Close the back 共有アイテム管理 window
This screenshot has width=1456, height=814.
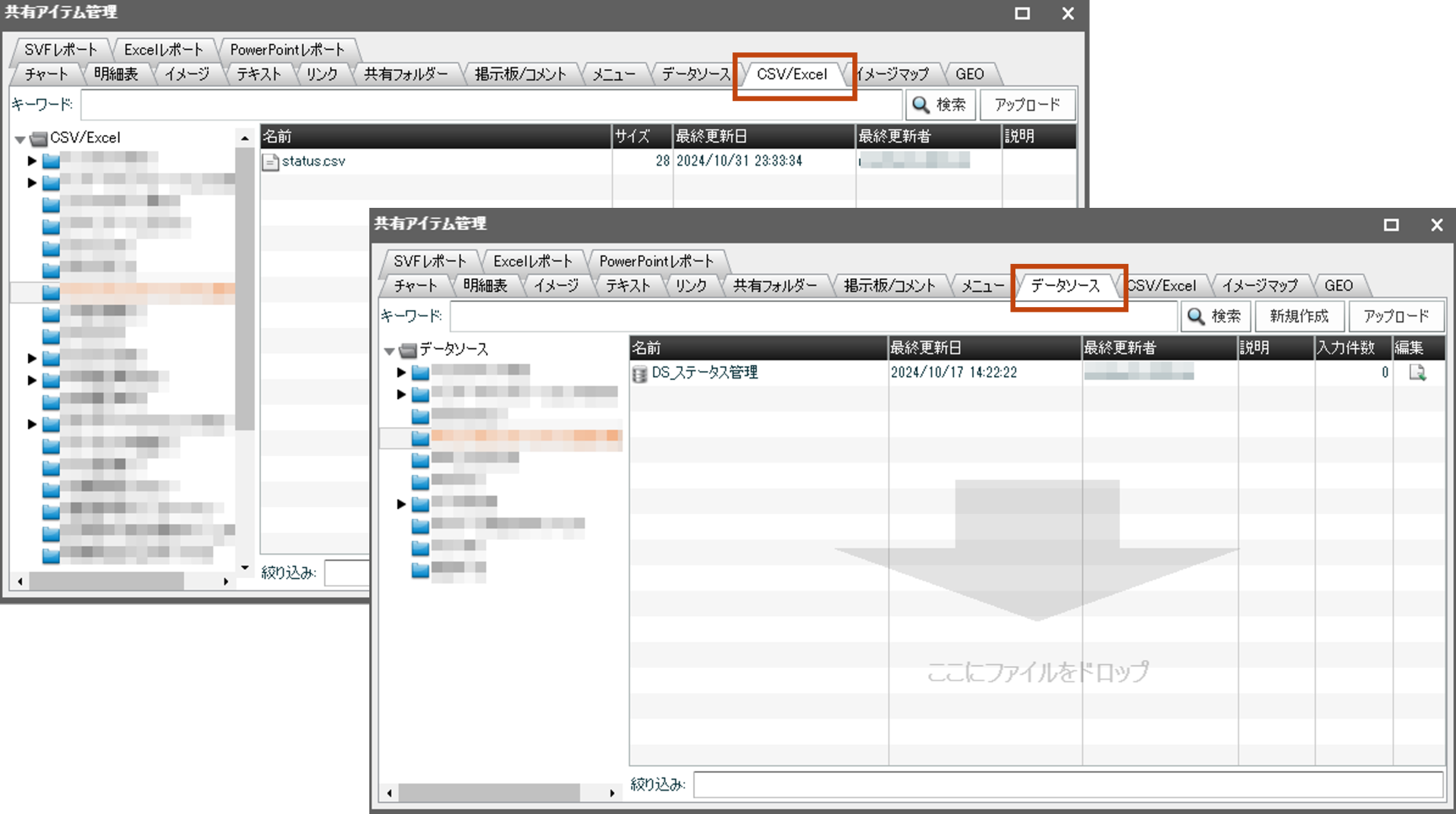1068,14
